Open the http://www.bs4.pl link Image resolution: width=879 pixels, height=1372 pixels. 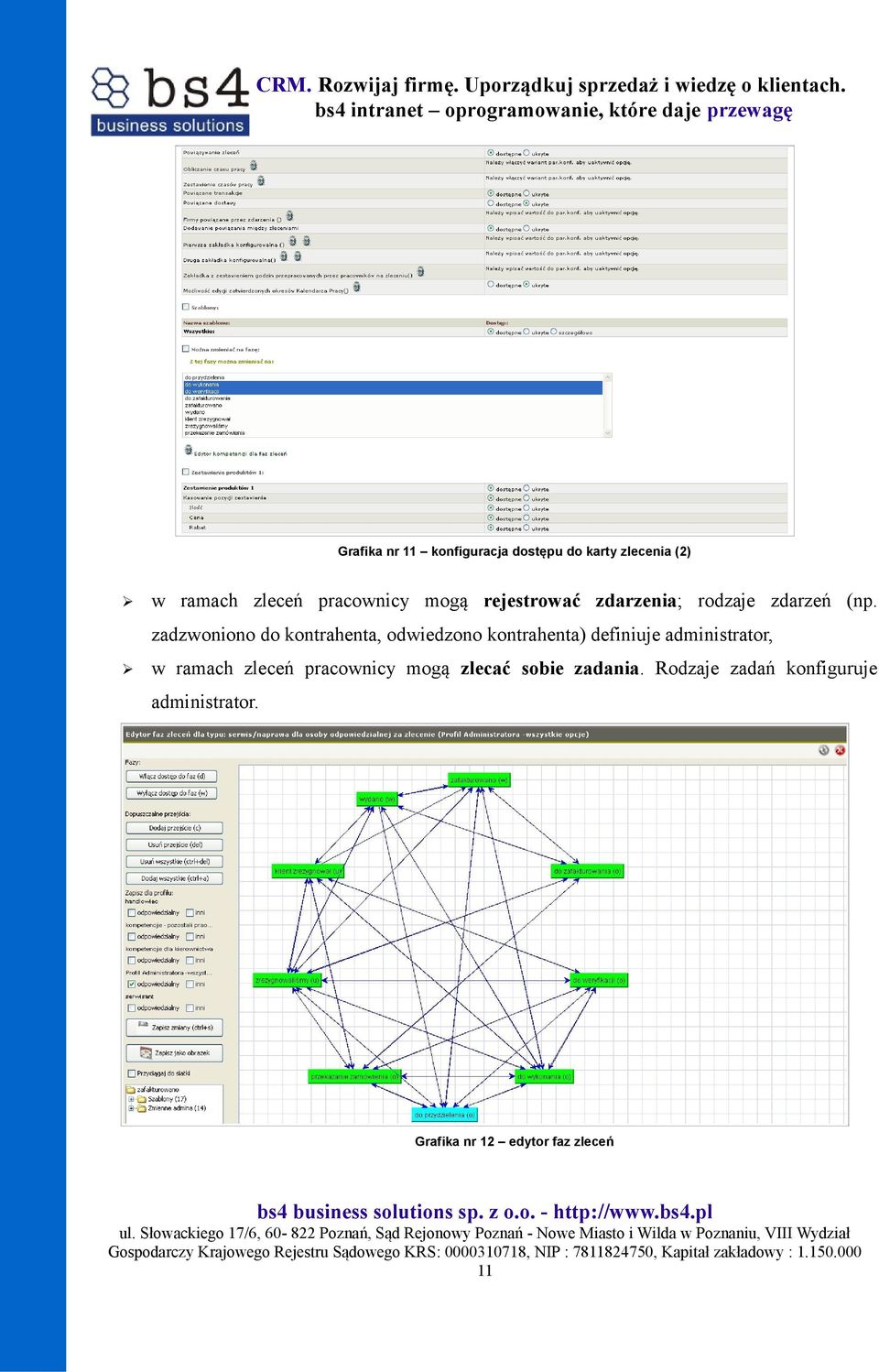(x=634, y=1212)
